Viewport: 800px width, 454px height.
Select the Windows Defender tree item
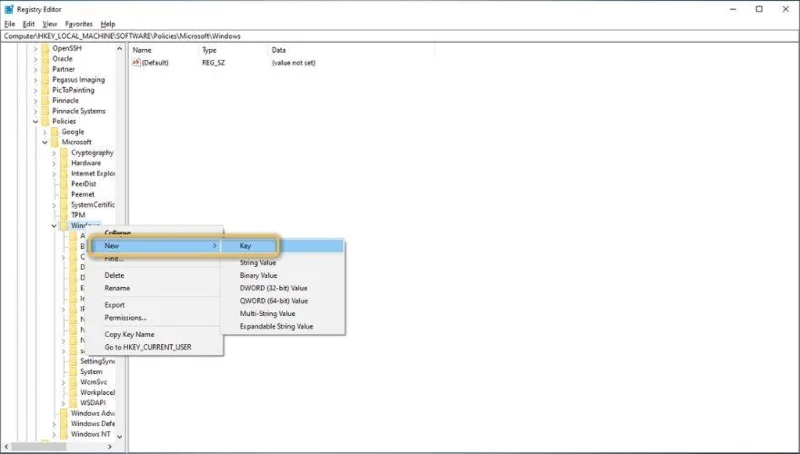tap(92, 424)
